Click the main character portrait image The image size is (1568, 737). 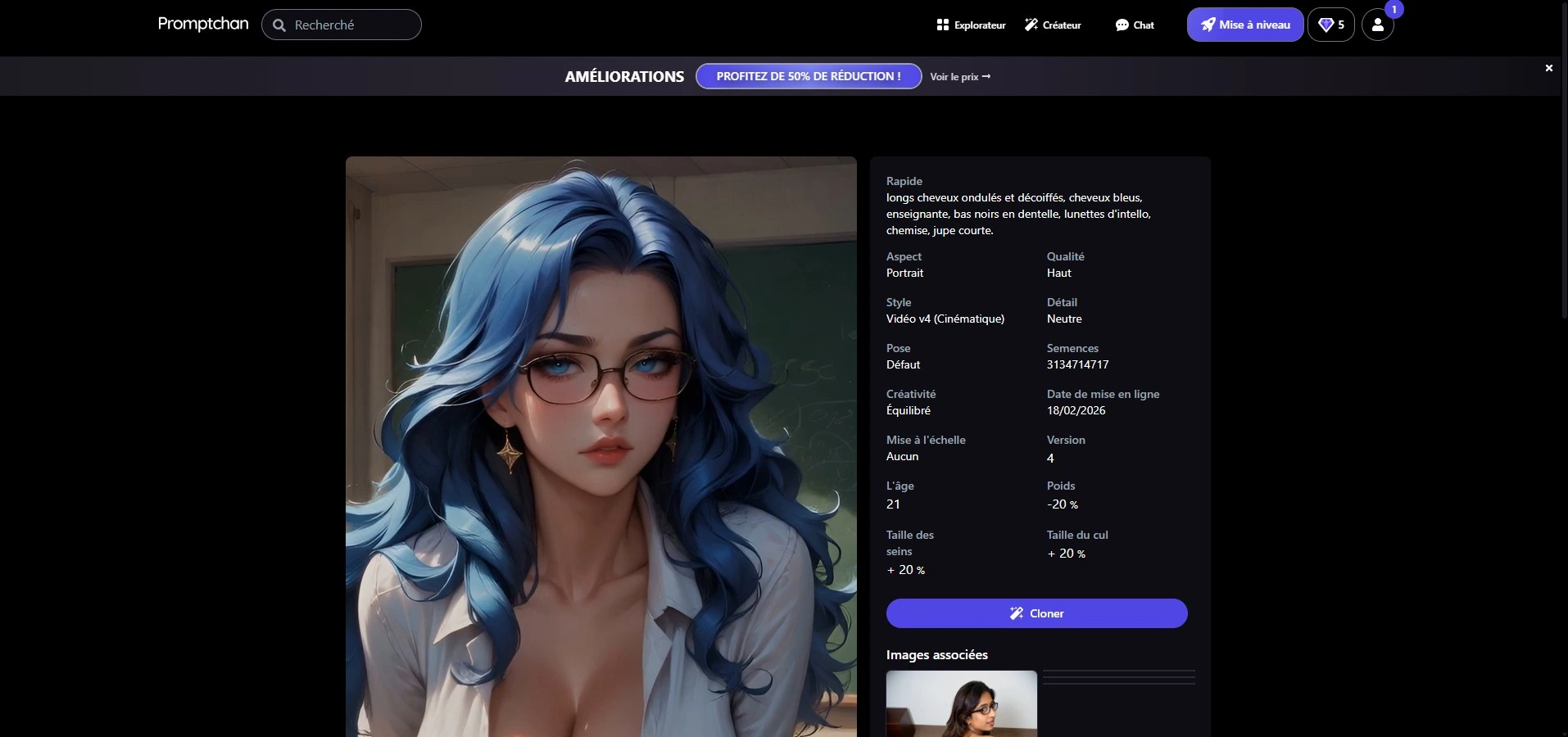coord(600,446)
